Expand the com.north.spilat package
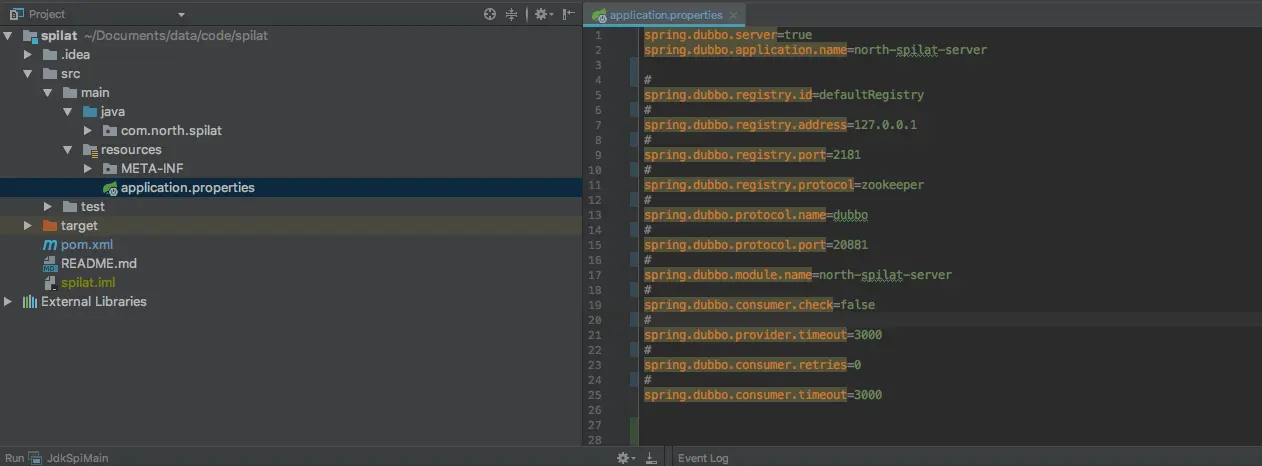Image resolution: width=1262 pixels, height=466 pixels. (x=88, y=130)
